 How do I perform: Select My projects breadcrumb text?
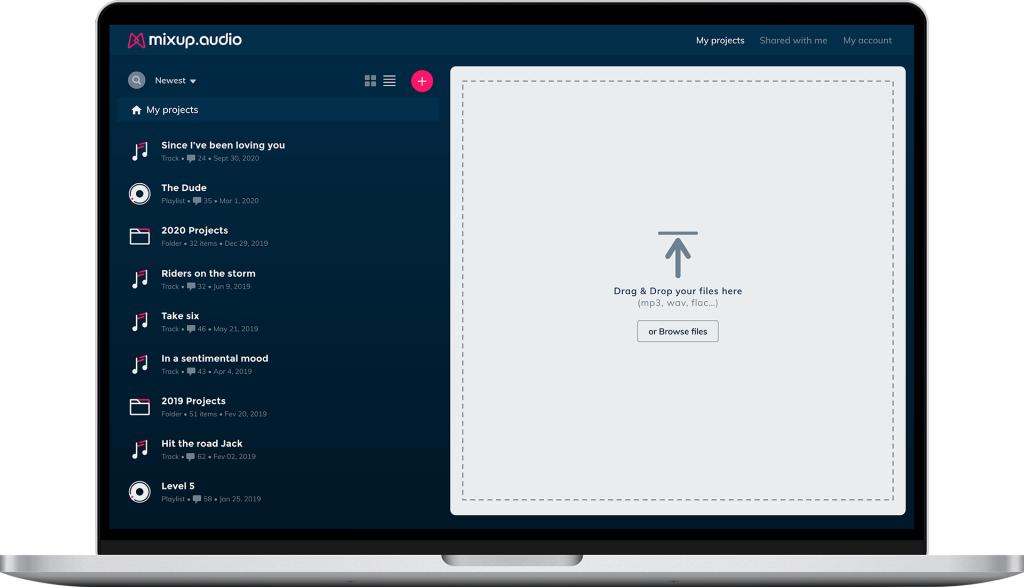(172, 110)
